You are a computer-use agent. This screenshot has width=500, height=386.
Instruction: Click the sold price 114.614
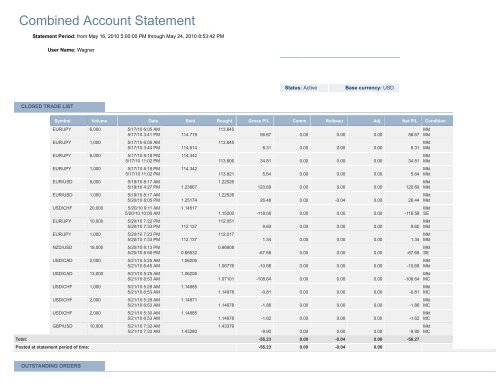pos(189,148)
